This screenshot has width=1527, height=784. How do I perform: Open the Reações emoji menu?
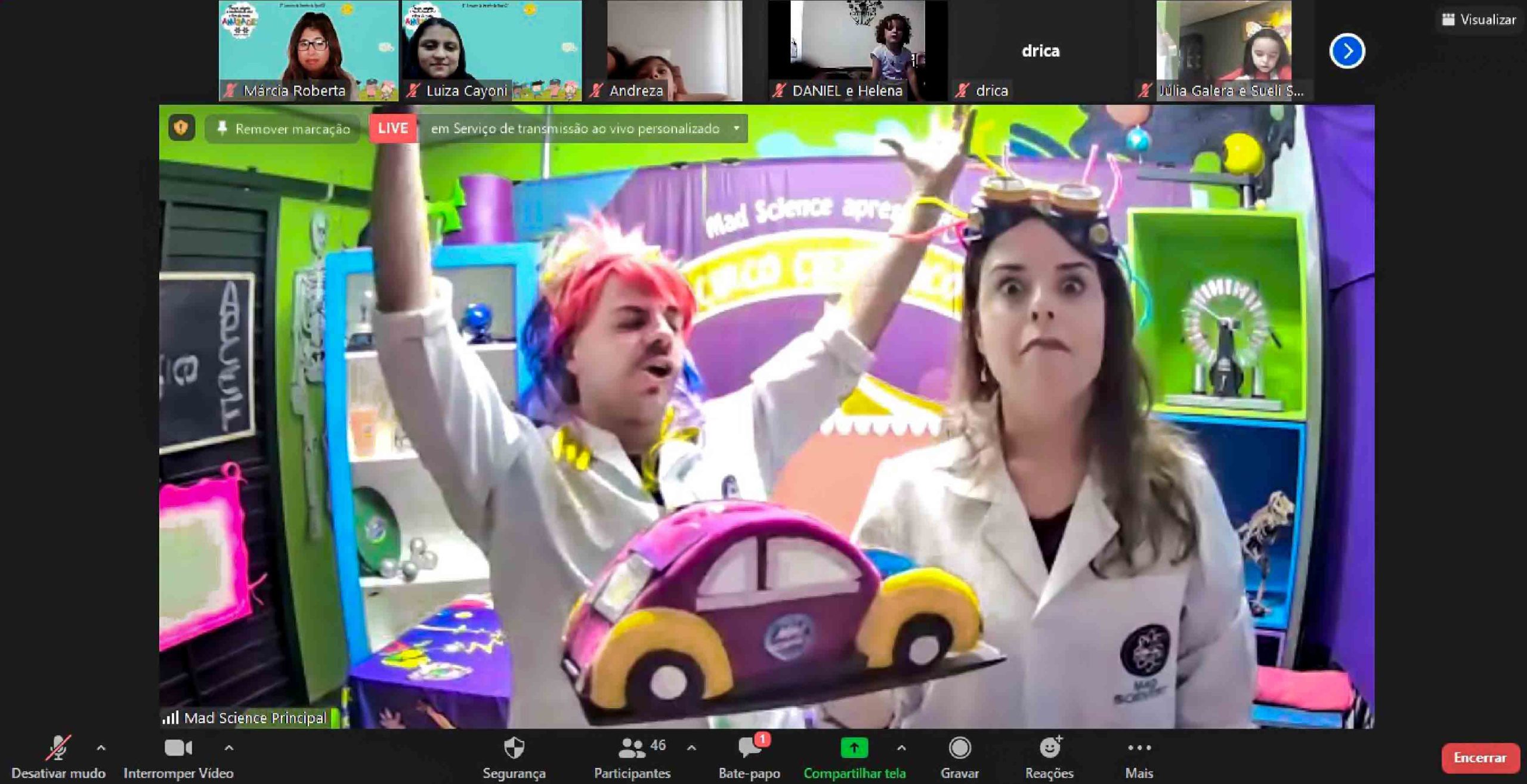pos(1049,756)
